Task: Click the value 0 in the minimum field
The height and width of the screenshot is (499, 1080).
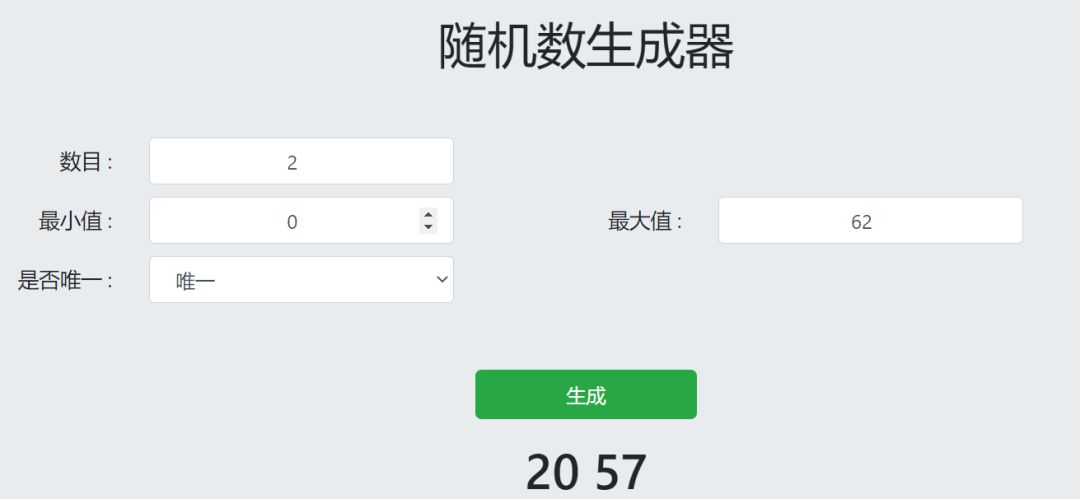Action: pyautogui.click(x=292, y=222)
